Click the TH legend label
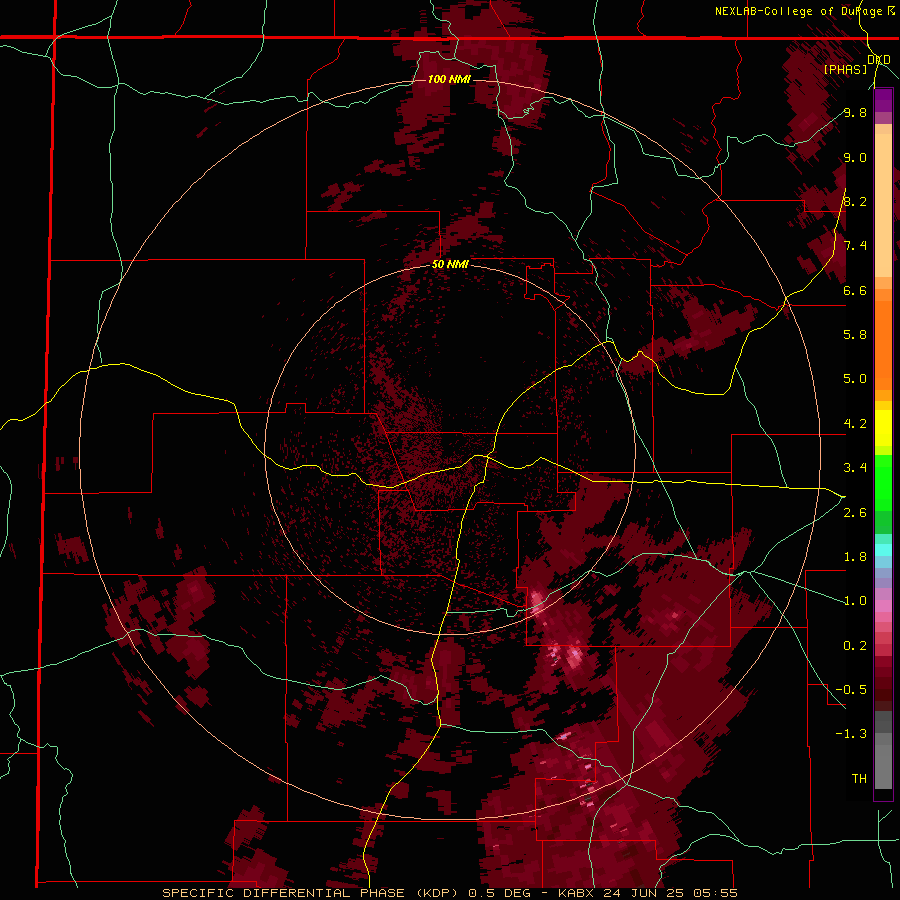Image resolution: width=900 pixels, height=900 pixels. coord(859,779)
